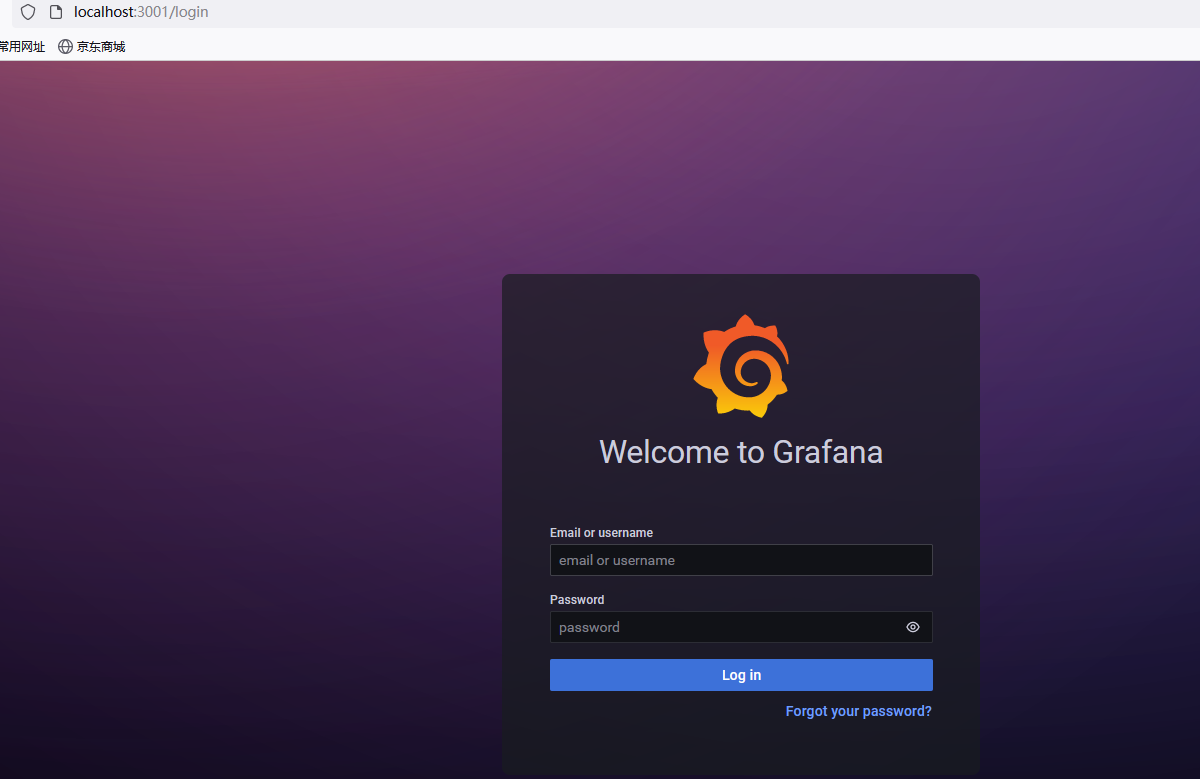Open the Forgot your password link
The width and height of the screenshot is (1200, 779).
point(858,711)
